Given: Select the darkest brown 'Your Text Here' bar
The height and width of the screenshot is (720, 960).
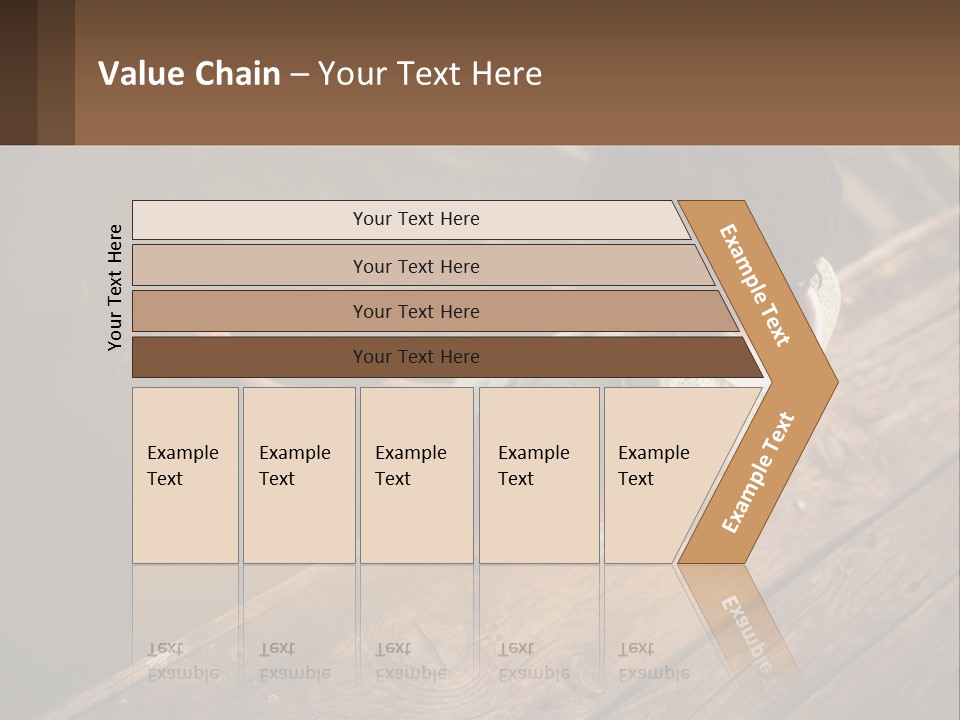Looking at the screenshot, I should pos(447,357).
